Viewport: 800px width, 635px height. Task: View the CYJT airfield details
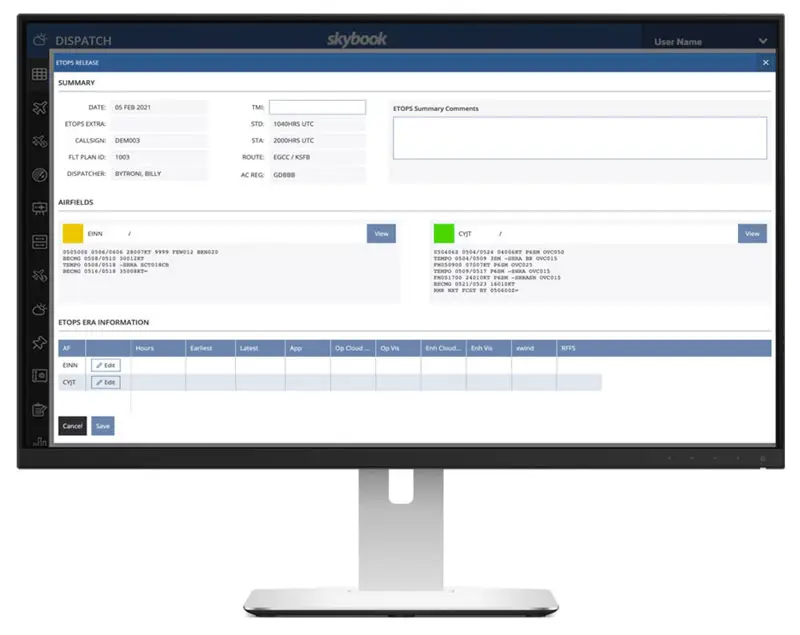click(752, 233)
